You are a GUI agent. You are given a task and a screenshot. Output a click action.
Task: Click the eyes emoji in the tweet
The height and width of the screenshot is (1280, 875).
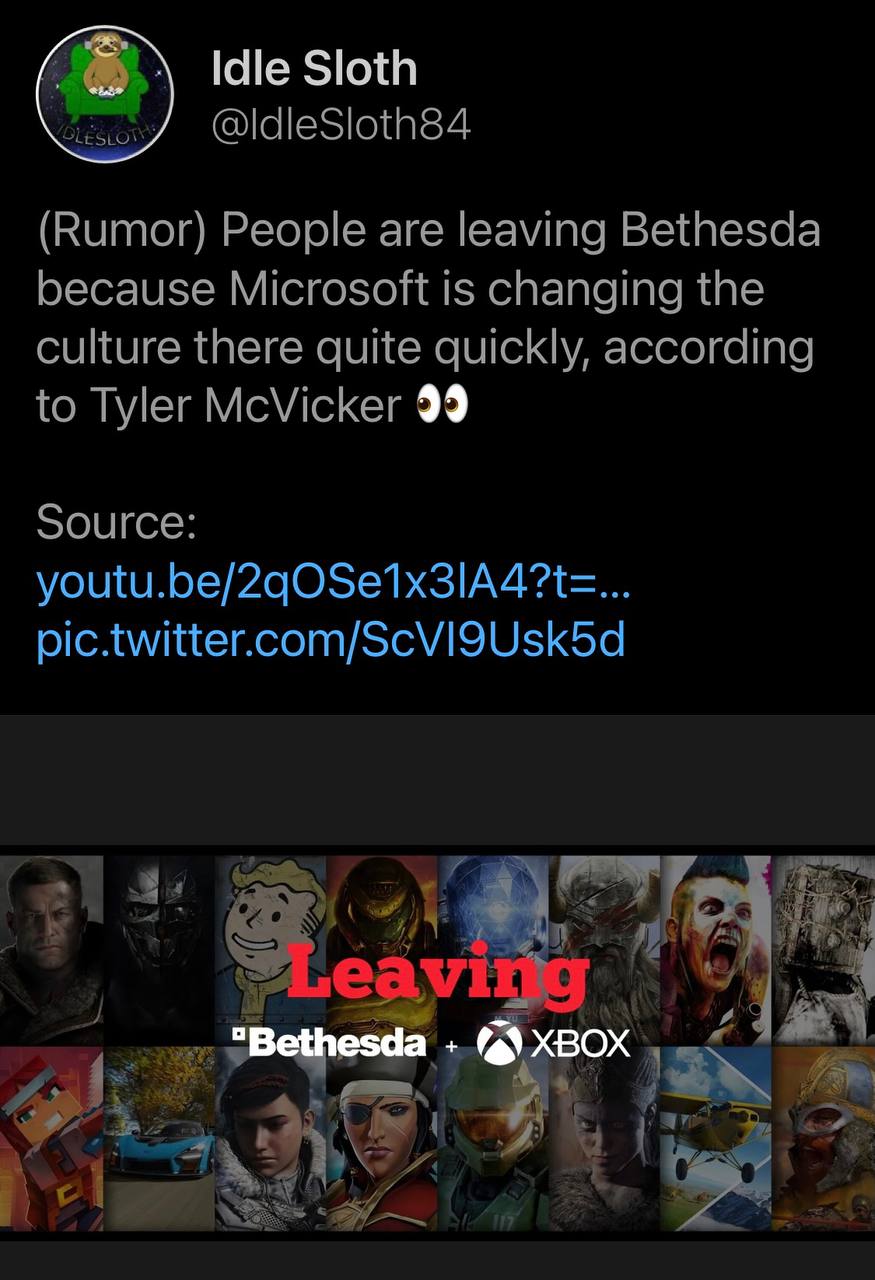click(441, 407)
